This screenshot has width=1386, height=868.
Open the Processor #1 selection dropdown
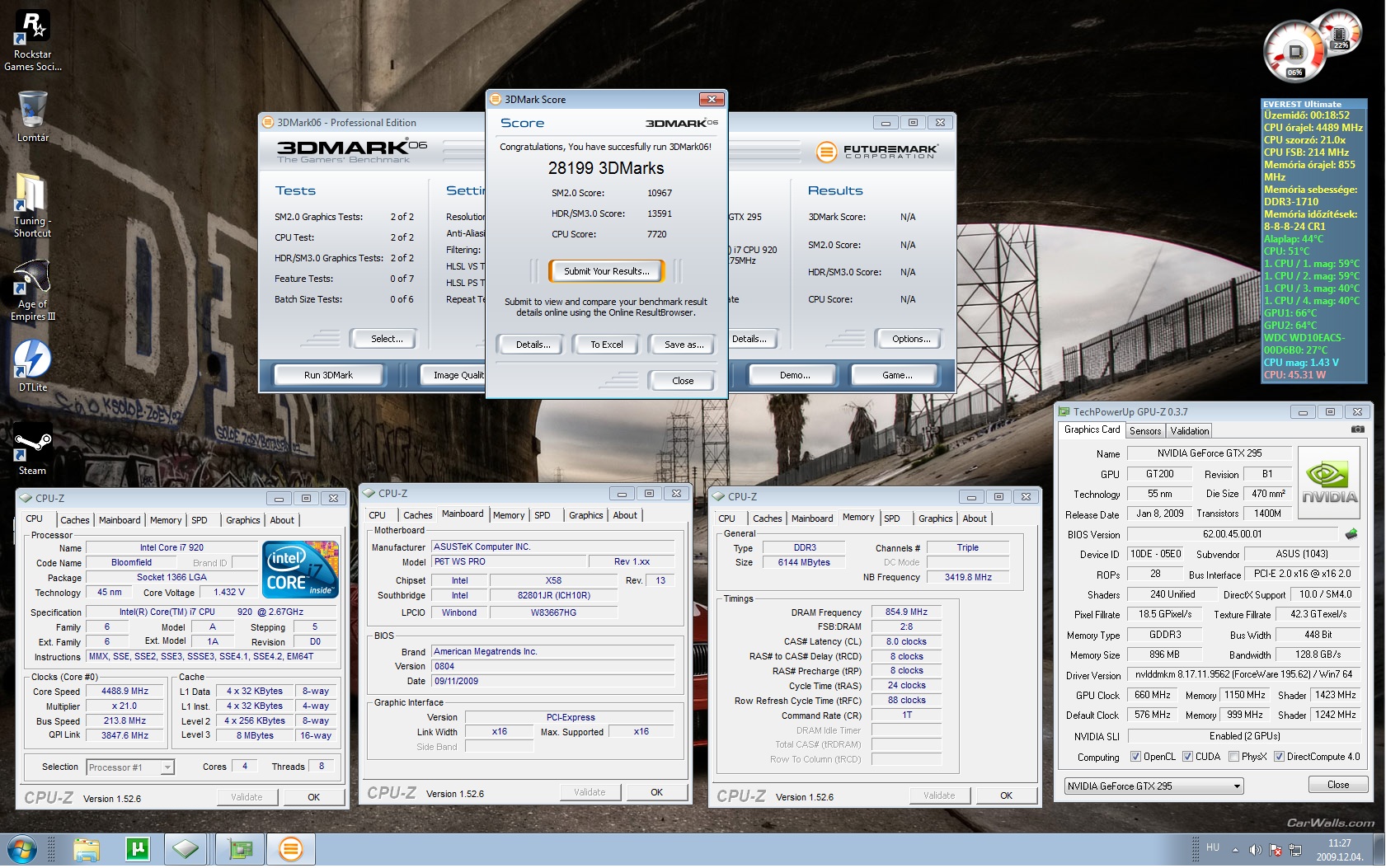click(130, 767)
